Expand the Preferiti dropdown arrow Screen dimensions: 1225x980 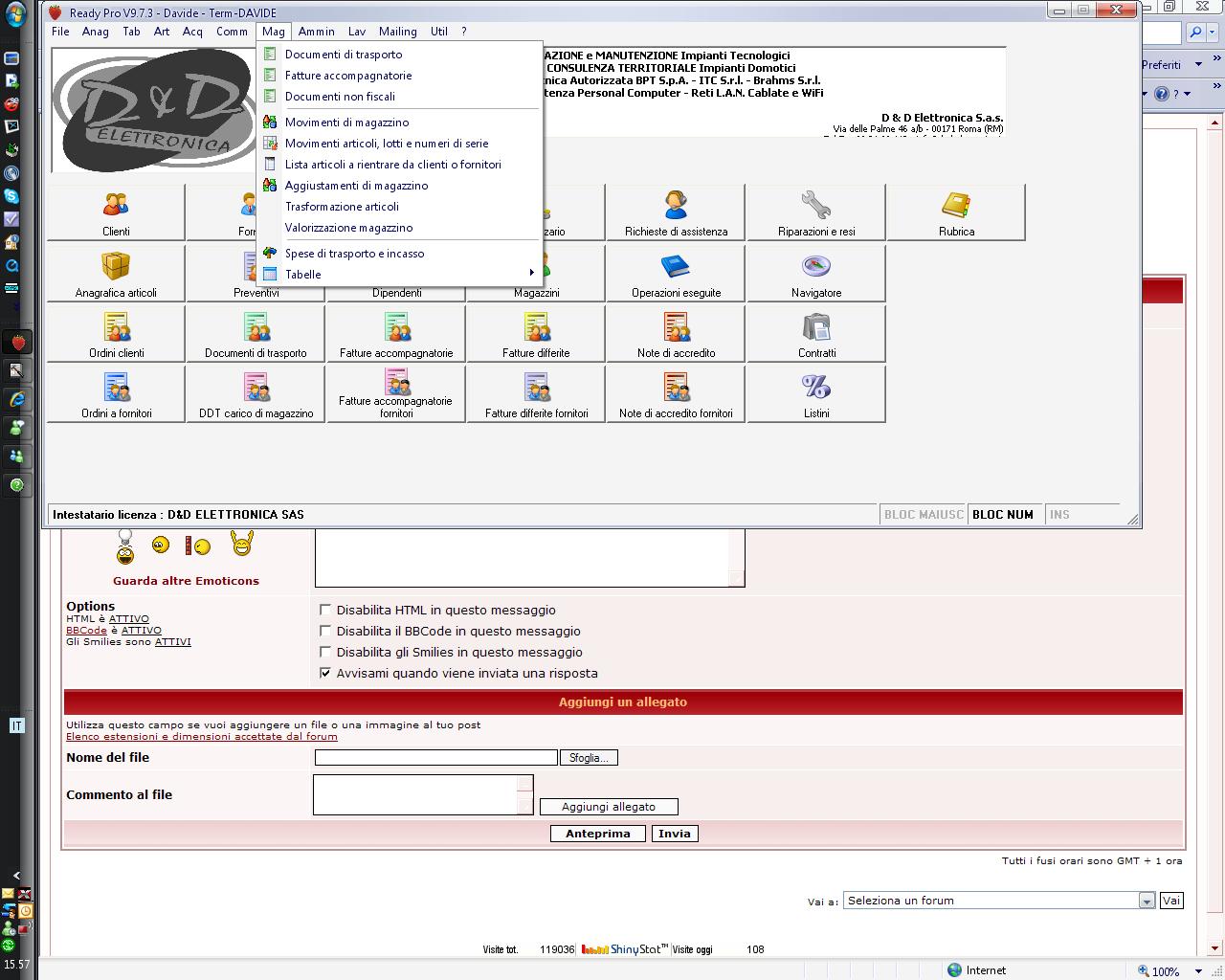(1196, 65)
